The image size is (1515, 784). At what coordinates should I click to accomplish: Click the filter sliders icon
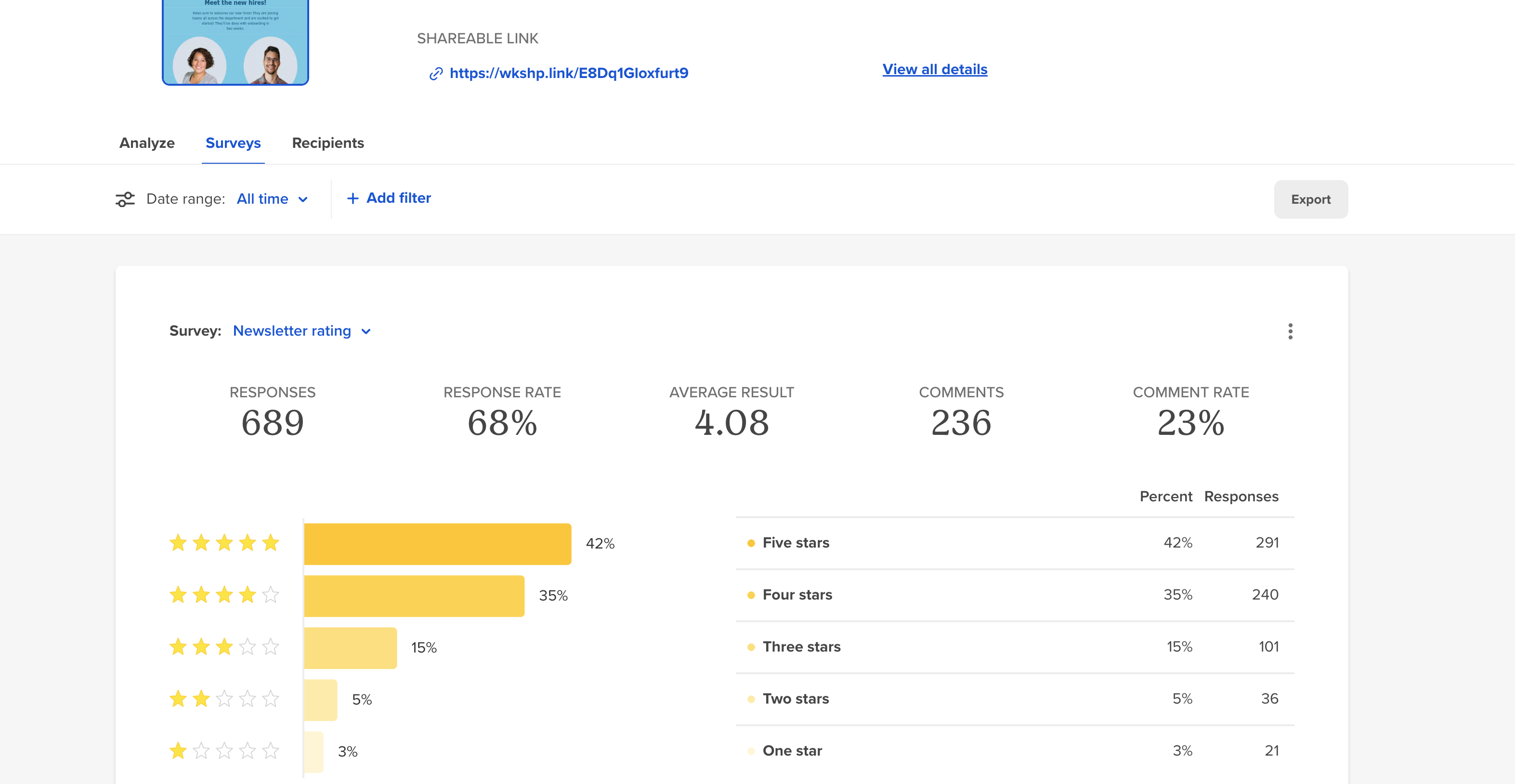click(x=125, y=199)
